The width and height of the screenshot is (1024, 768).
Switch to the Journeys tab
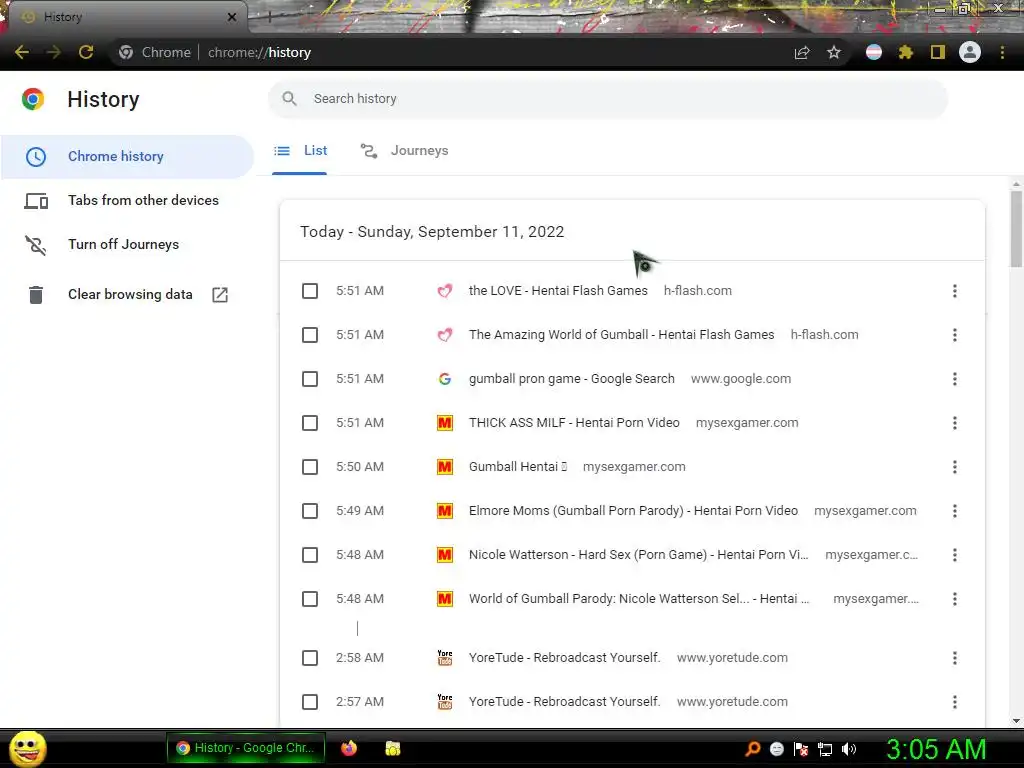(404, 151)
